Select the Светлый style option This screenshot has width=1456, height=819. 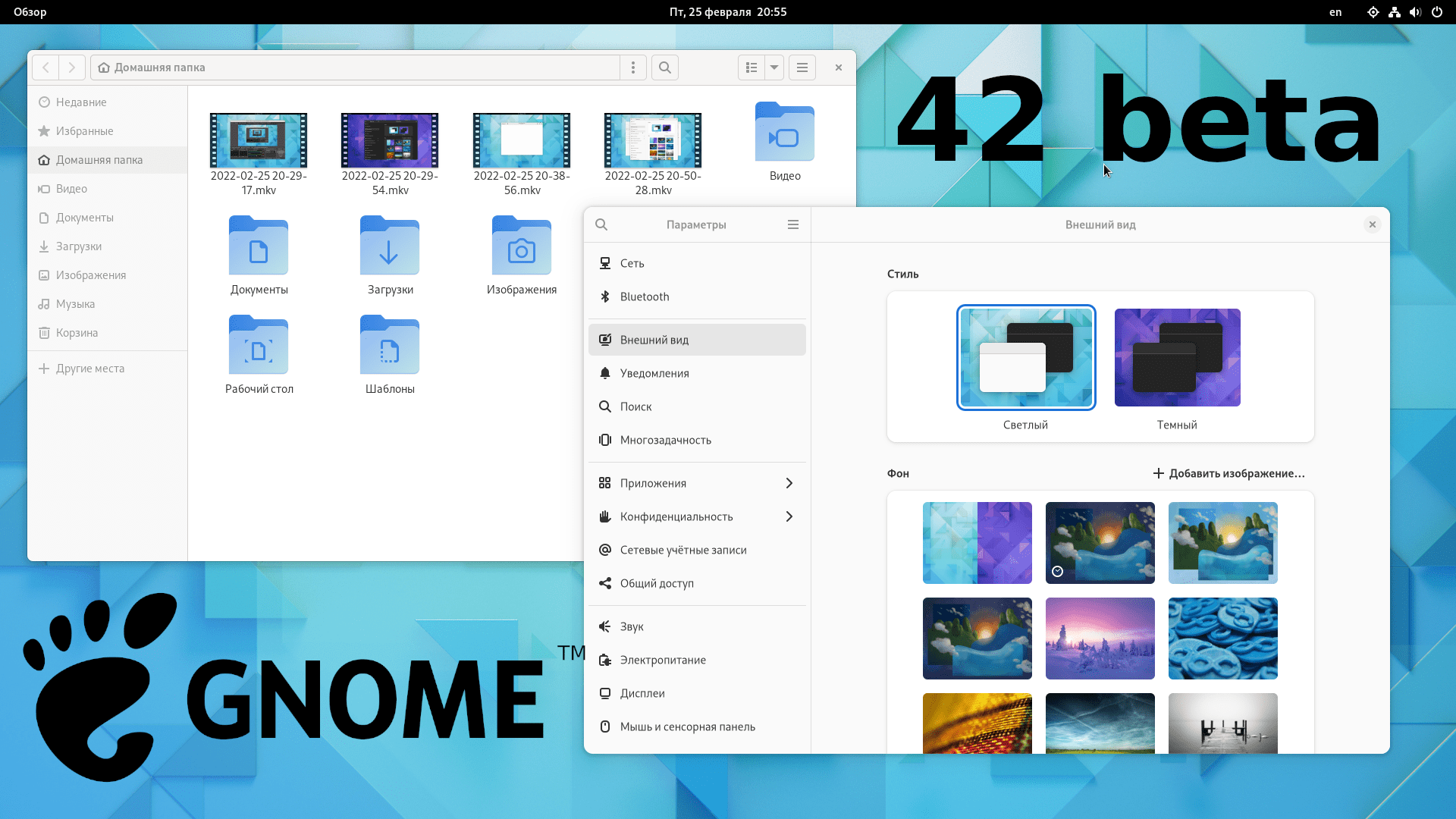point(1025,357)
